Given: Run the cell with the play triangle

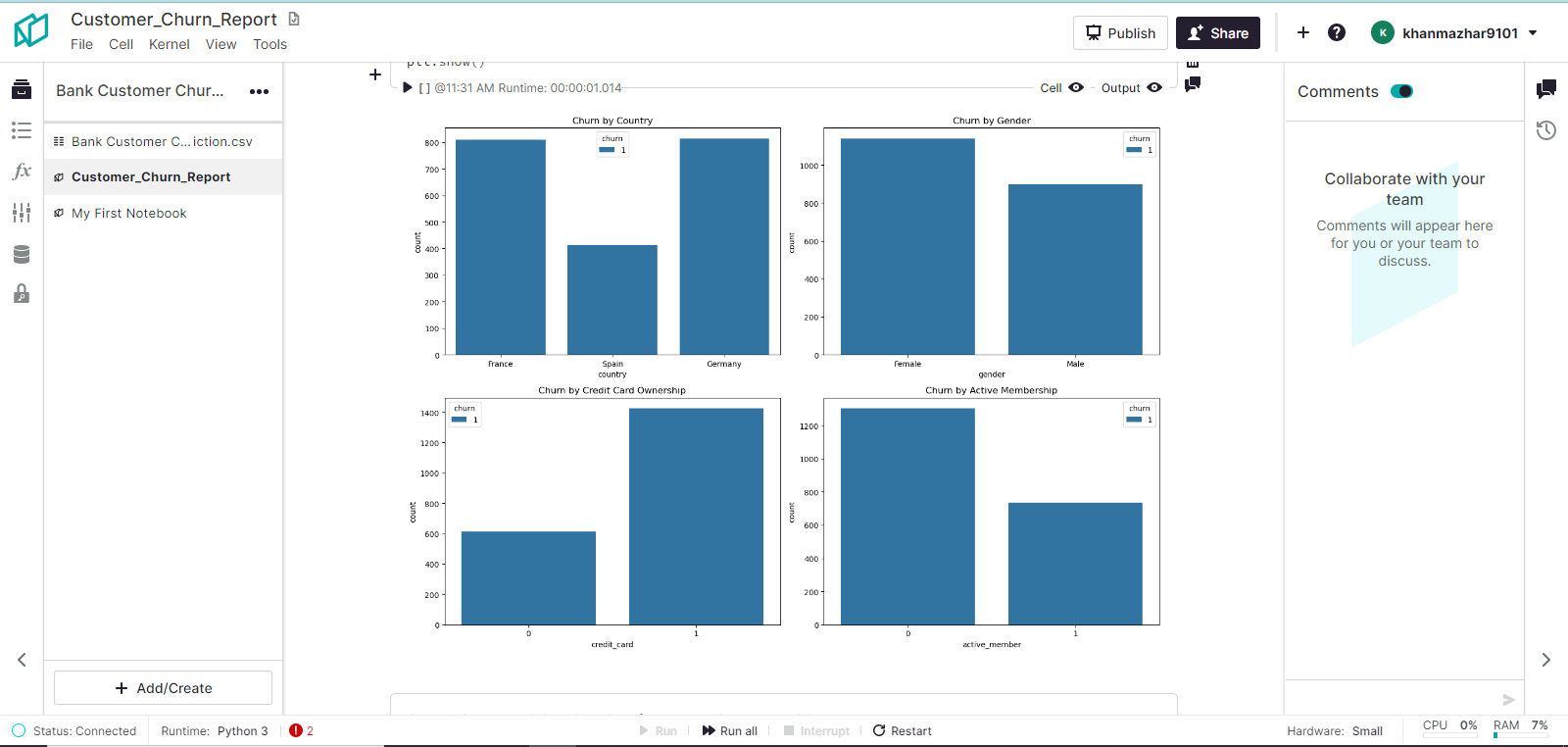Looking at the screenshot, I should [x=408, y=87].
